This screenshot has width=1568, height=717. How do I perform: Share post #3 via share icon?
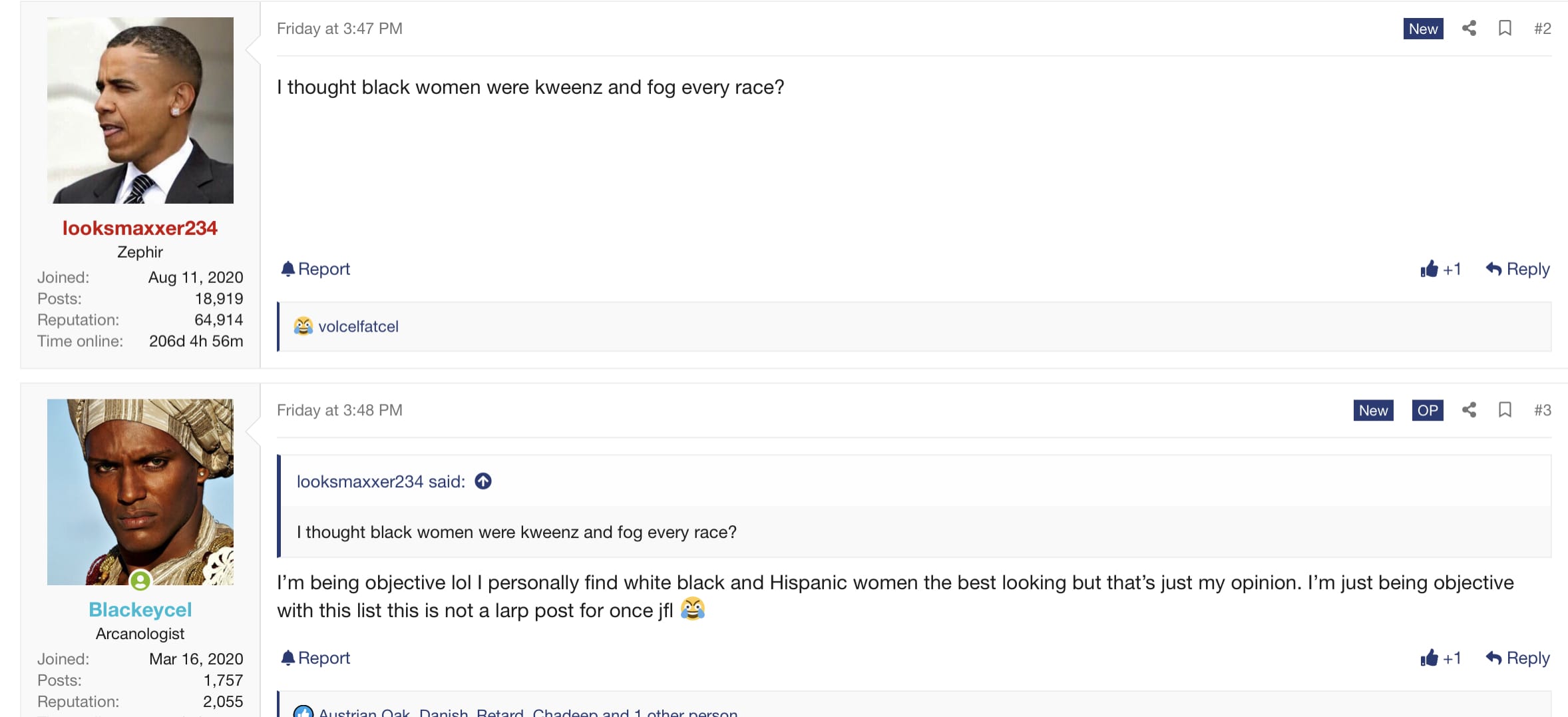1469,410
